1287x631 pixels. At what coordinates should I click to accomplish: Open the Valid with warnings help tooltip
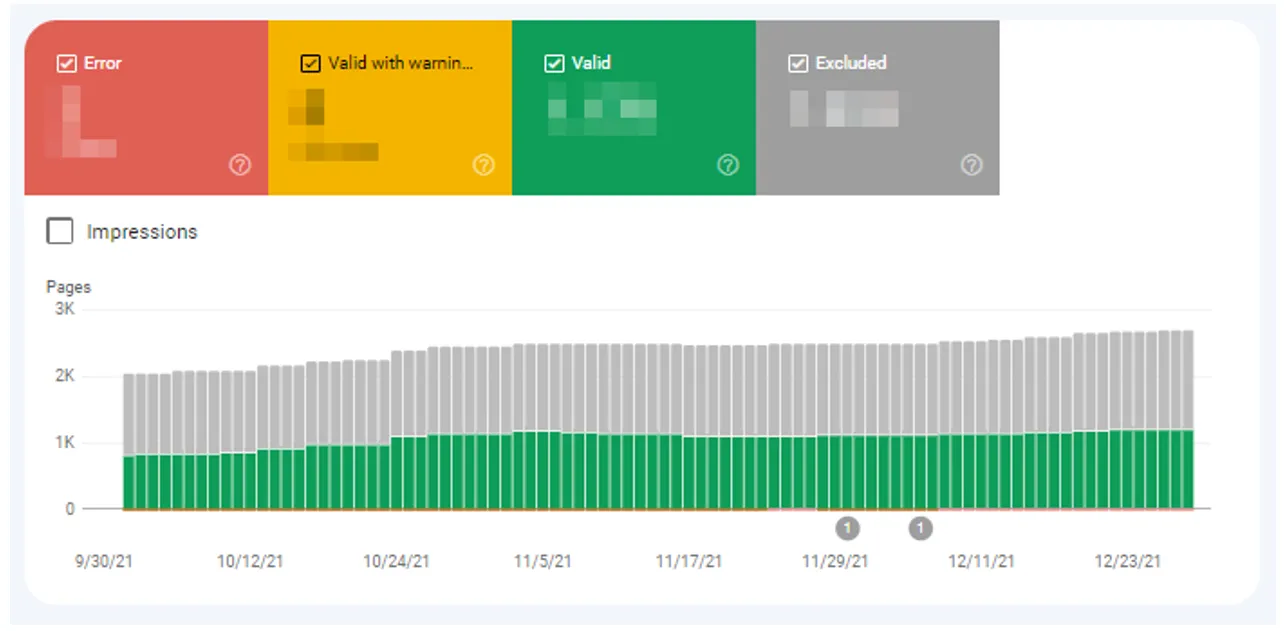tap(484, 165)
